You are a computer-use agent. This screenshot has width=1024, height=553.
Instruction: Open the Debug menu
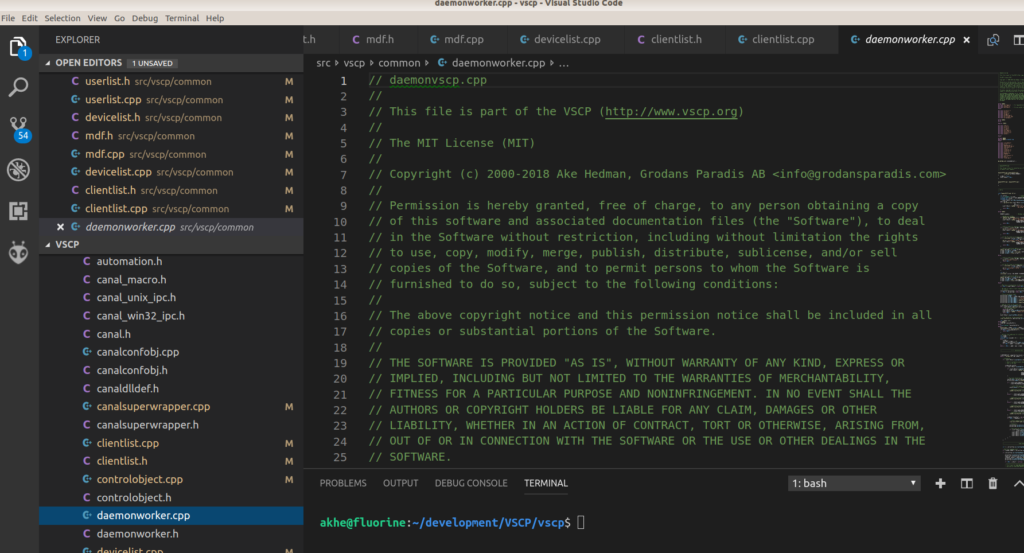144,18
